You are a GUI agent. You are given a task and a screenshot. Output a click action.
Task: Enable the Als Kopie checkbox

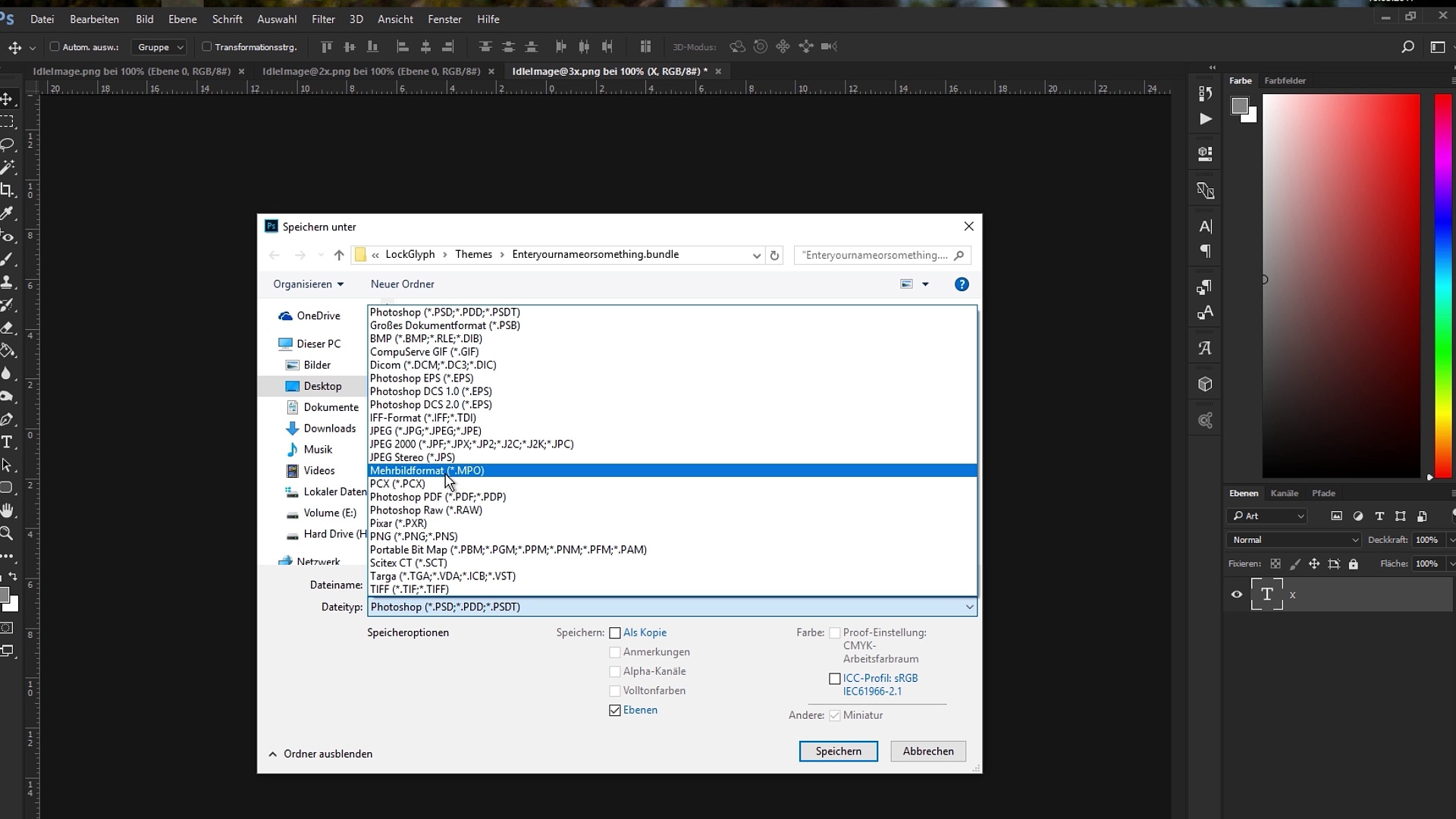pos(615,633)
